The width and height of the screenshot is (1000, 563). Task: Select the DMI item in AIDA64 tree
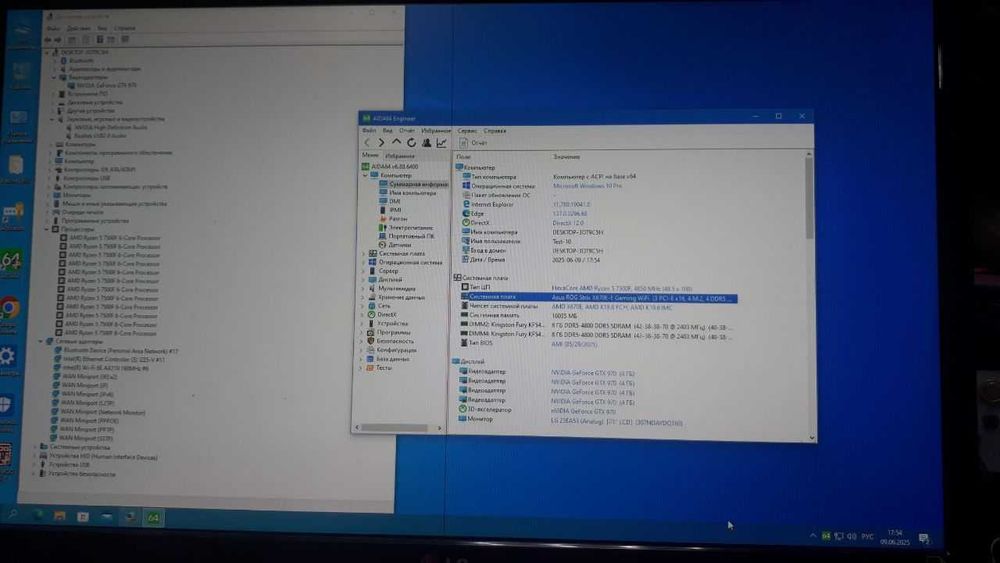coord(390,201)
